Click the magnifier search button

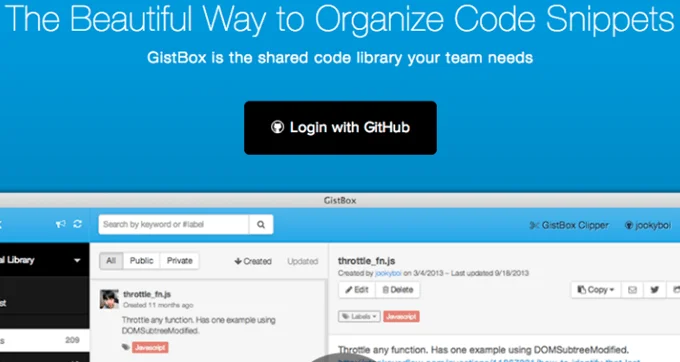pyautogui.click(x=261, y=225)
